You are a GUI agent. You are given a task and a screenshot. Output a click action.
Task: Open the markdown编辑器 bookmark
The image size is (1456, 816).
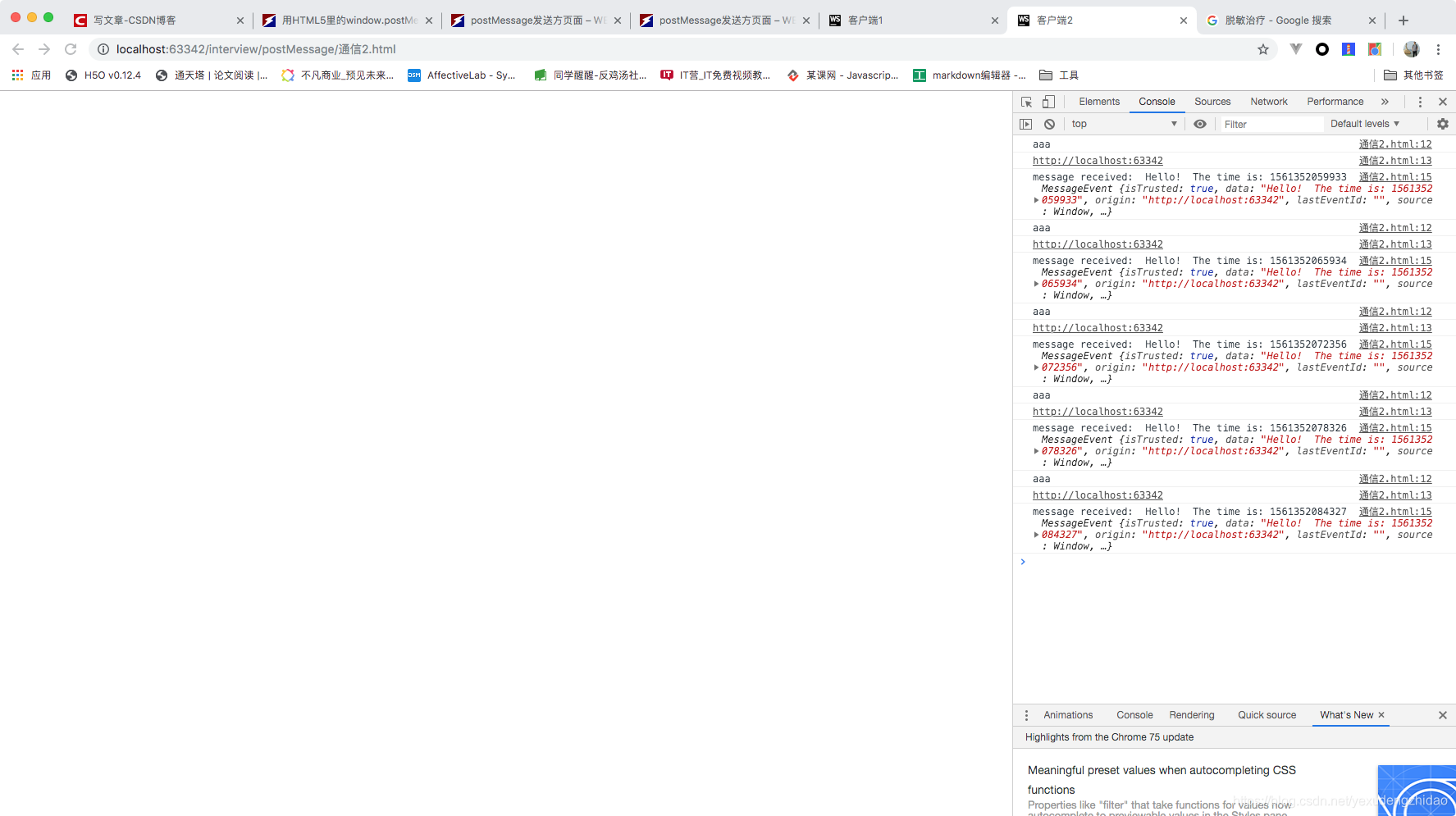point(970,75)
